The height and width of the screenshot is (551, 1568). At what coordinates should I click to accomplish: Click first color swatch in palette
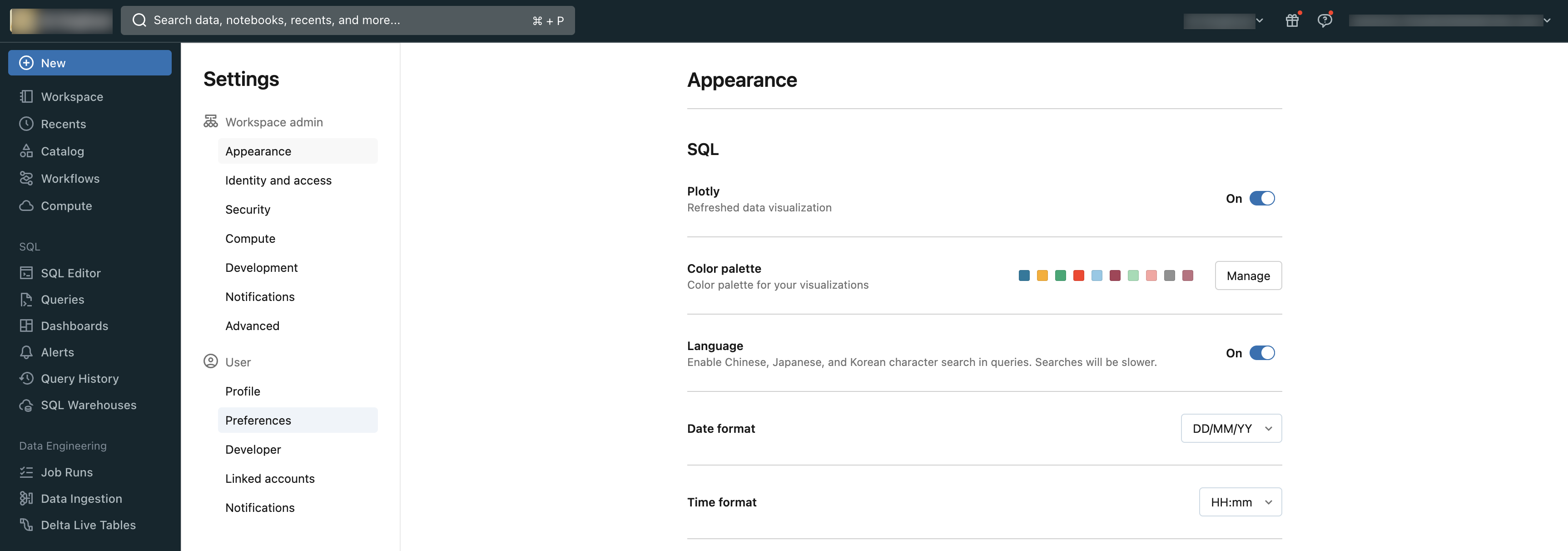click(x=1023, y=275)
